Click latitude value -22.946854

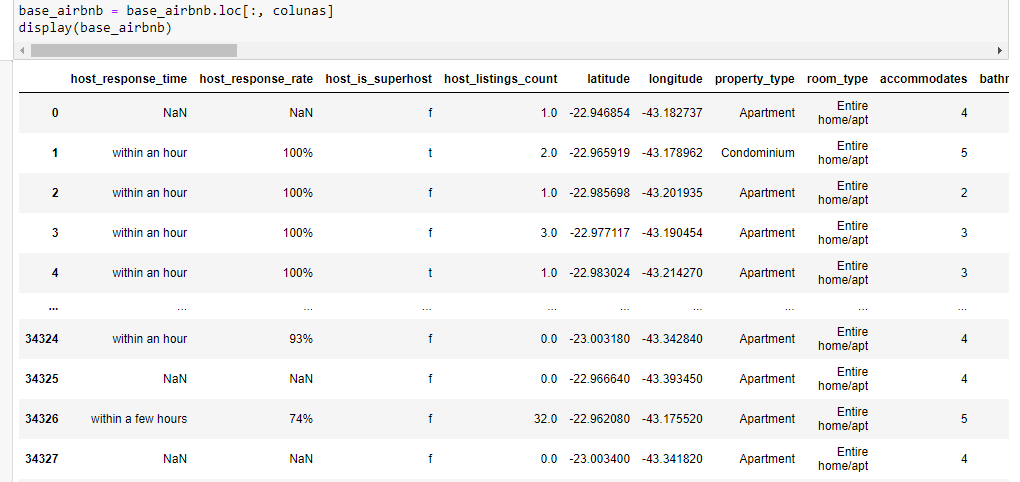[x=599, y=113]
